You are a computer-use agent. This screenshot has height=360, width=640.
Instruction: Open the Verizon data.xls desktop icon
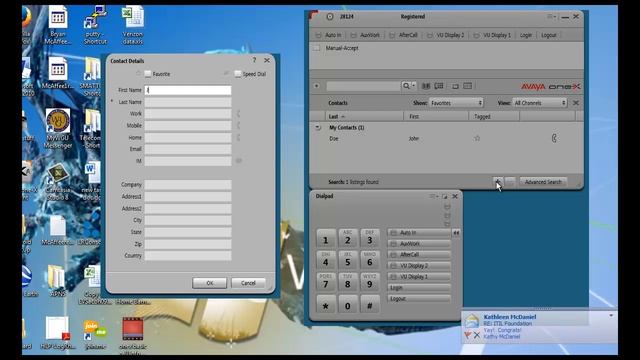133,24
